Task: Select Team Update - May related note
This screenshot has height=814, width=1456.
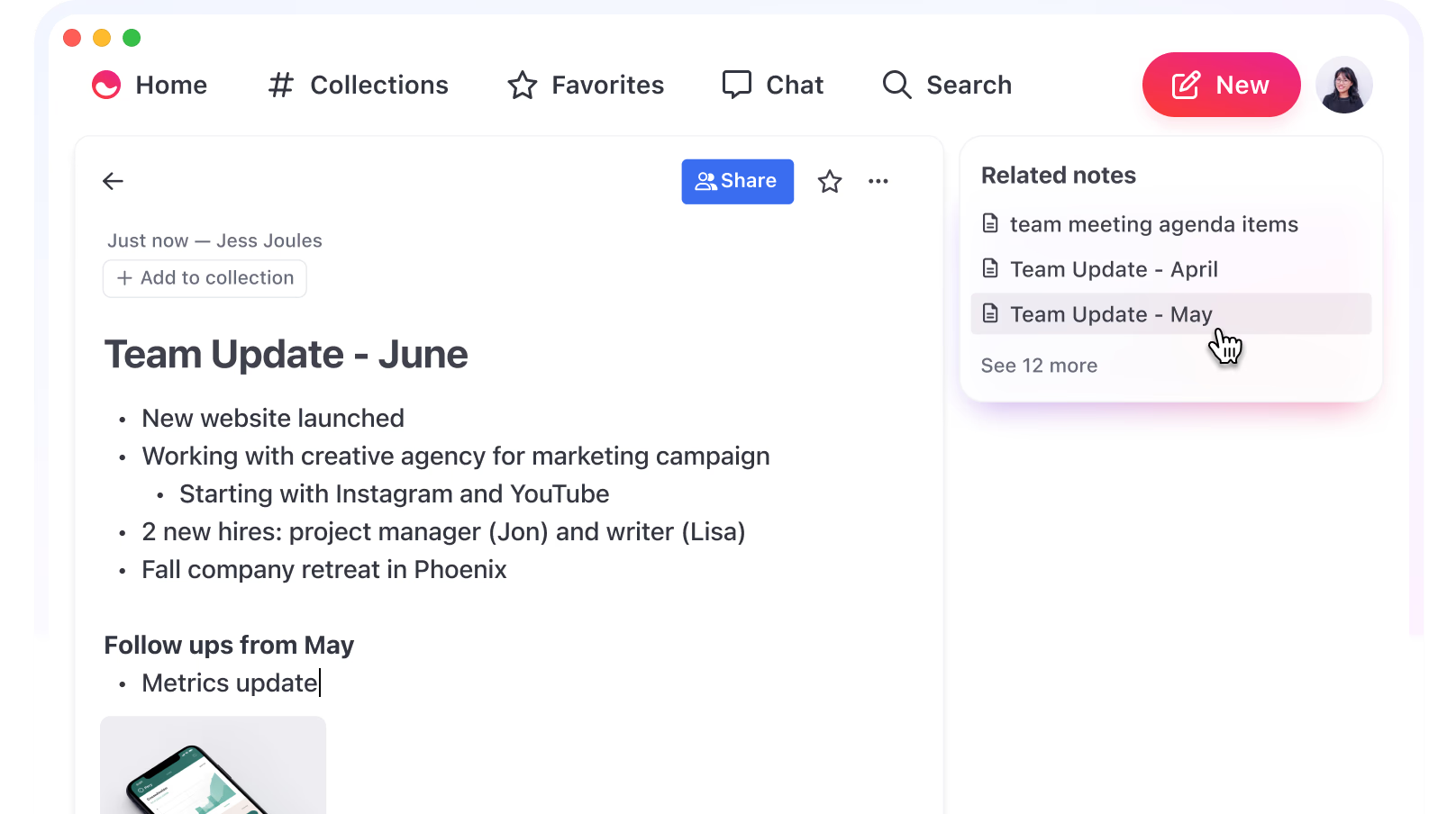Action: (1111, 314)
